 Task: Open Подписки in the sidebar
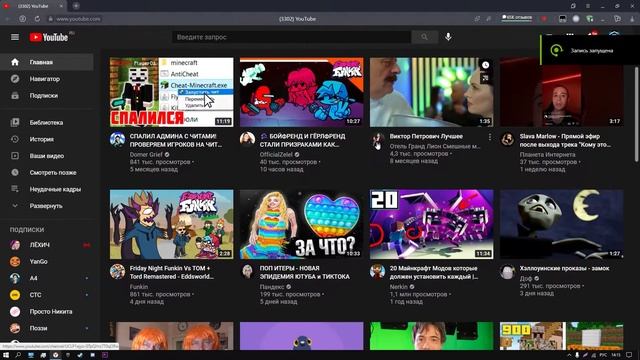tap(47, 96)
